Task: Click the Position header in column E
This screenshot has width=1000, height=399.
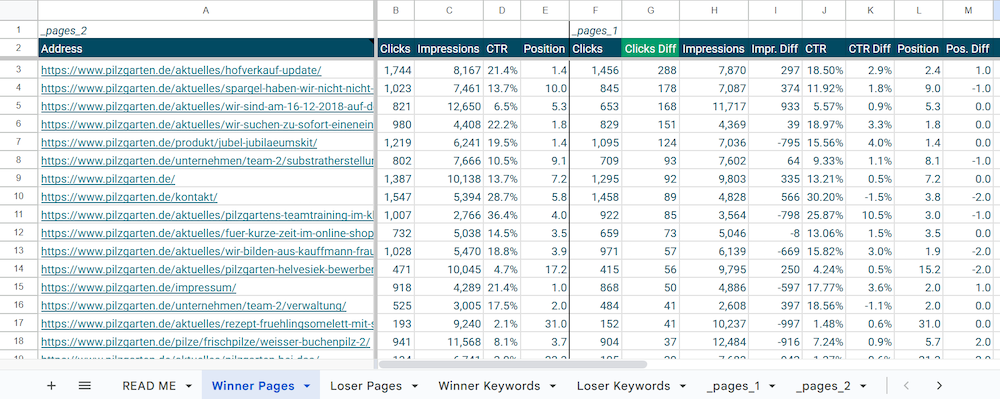Action: coord(545,48)
